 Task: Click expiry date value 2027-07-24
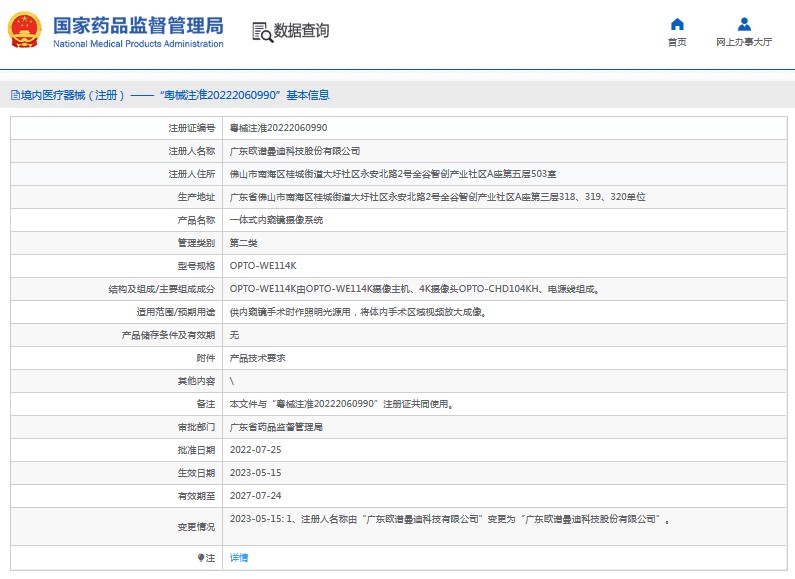click(256, 496)
